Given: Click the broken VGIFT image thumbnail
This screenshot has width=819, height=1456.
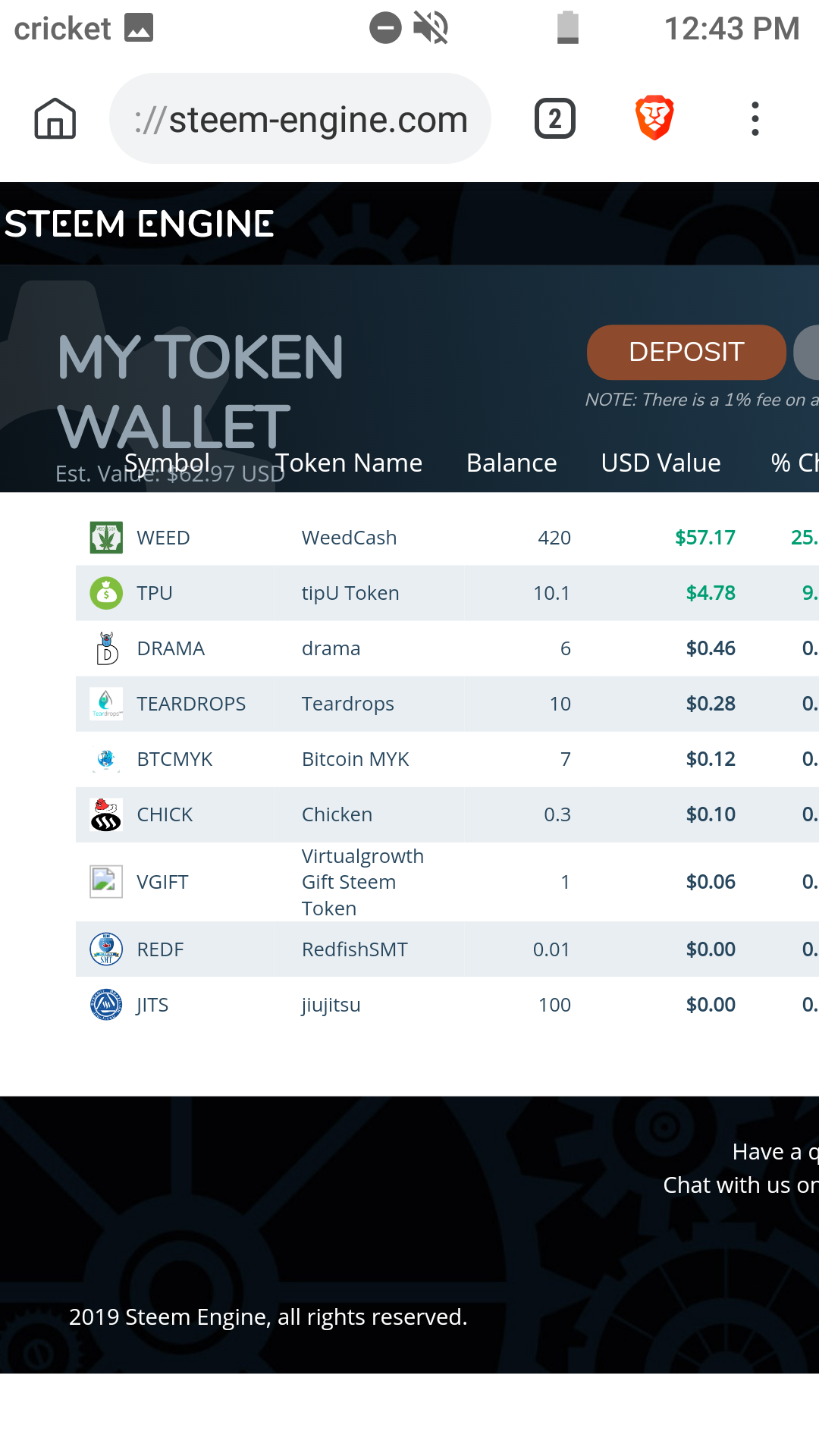Looking at the screenshot, I should [106, 882].
